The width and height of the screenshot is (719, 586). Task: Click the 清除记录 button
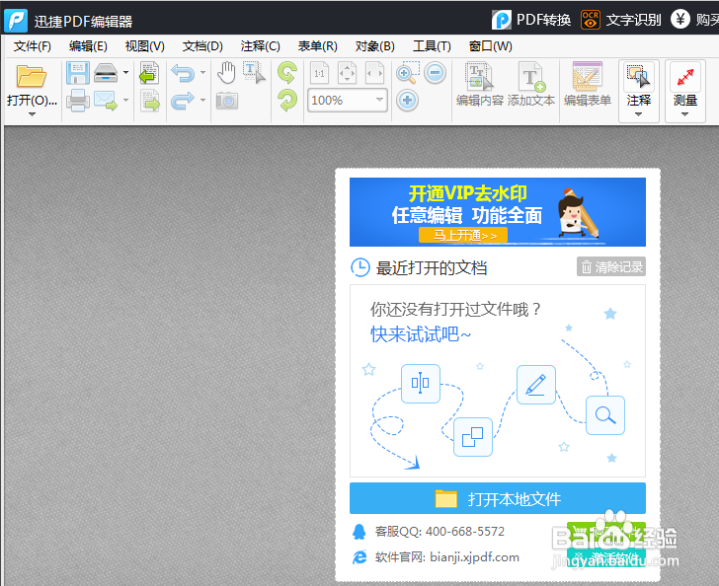tap(611, 266)
